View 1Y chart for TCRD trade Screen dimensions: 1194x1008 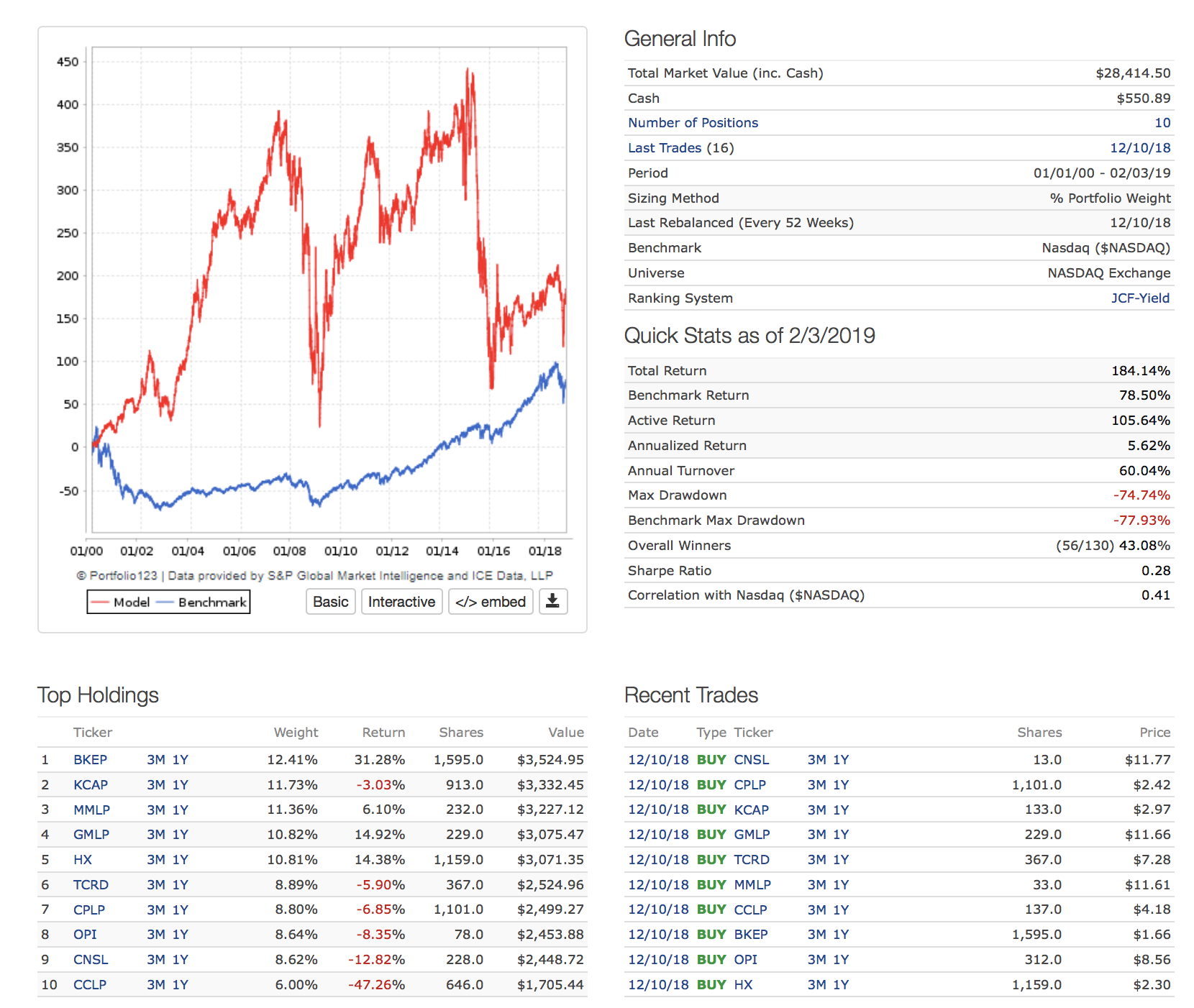841,860
